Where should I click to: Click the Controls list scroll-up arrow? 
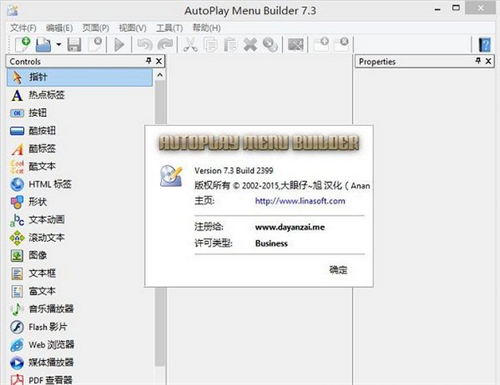160,75
